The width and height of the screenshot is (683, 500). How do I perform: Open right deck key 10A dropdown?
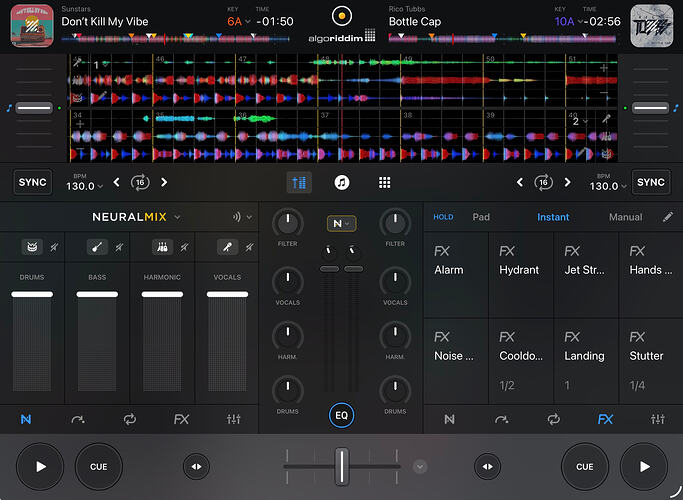click(568, 21)
